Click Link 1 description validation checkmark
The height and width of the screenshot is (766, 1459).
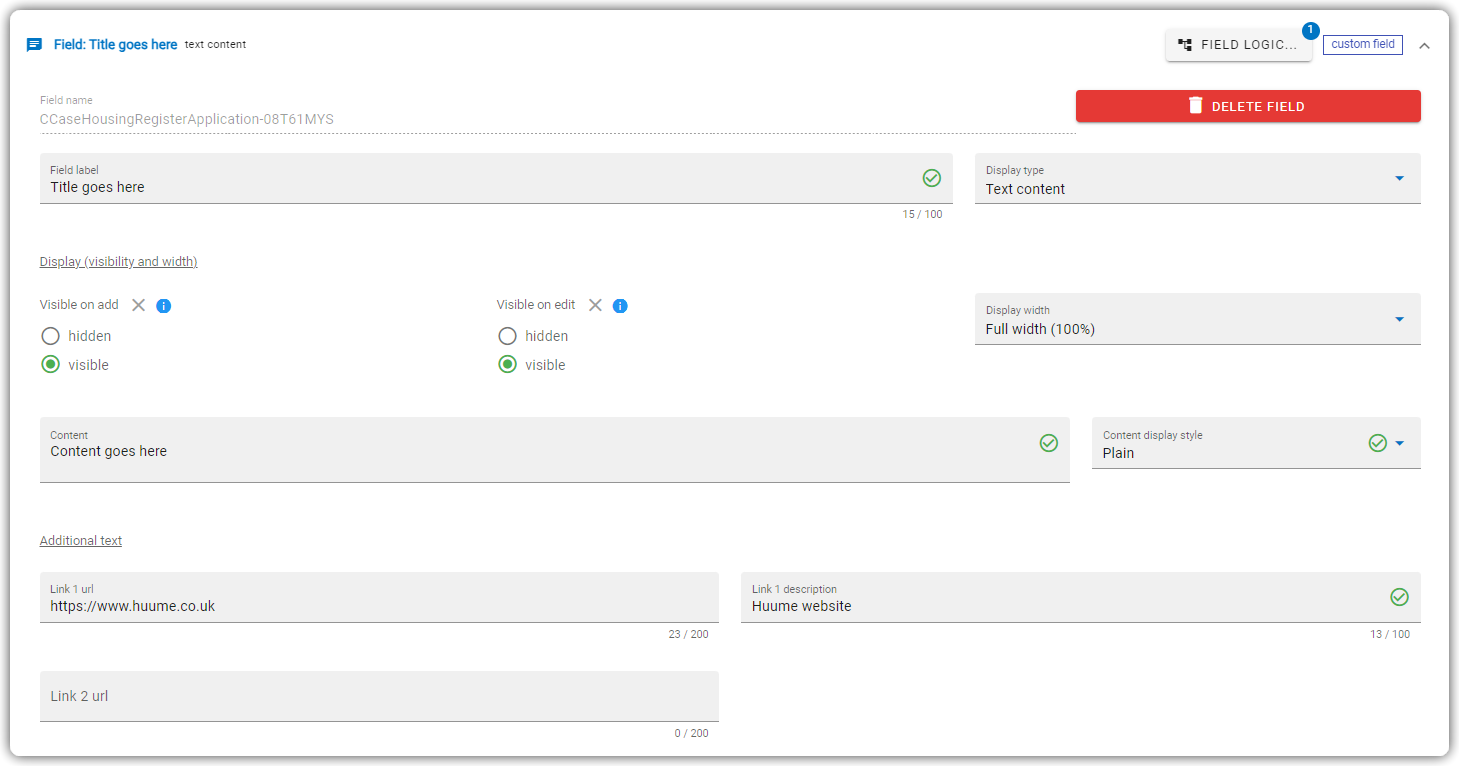pyautogui.click(x=1400, y=597)
